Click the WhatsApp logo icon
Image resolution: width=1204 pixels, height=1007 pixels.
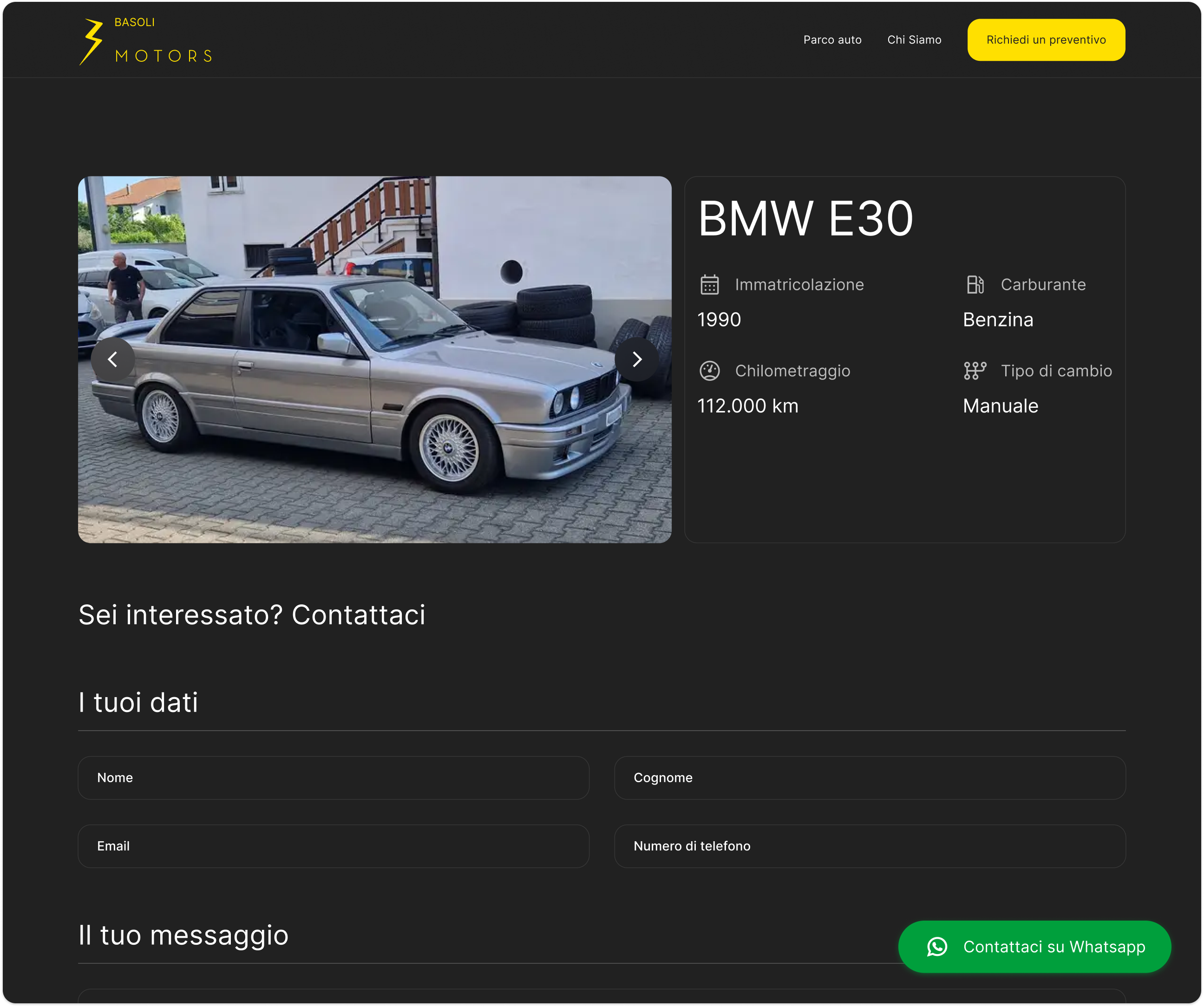[x=937, y=947]
